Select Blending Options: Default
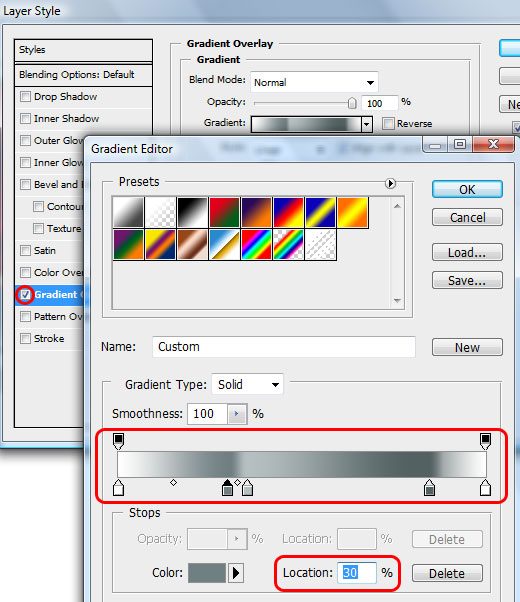This screenshot has width=520, height=602. pyautogui.click(x=83, y=75)
